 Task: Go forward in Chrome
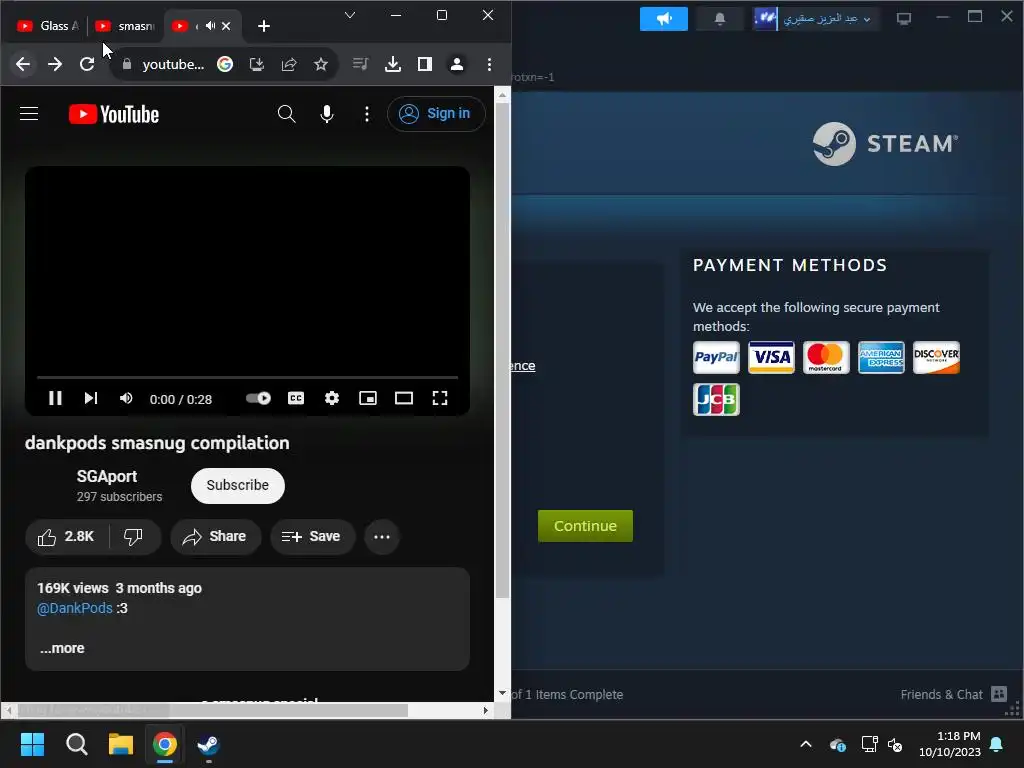55,64
